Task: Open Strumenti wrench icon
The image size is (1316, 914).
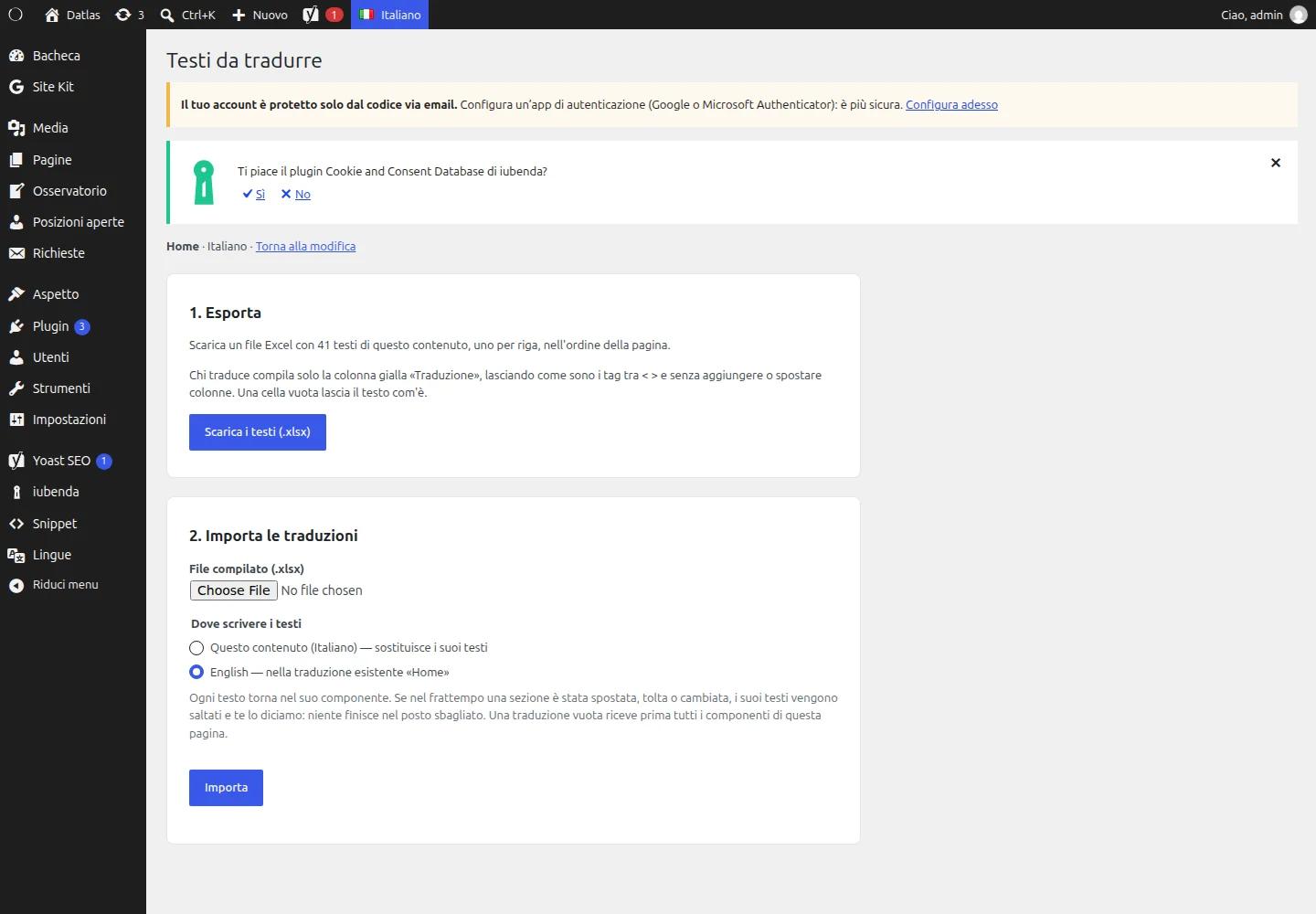Action: [16, 388]
